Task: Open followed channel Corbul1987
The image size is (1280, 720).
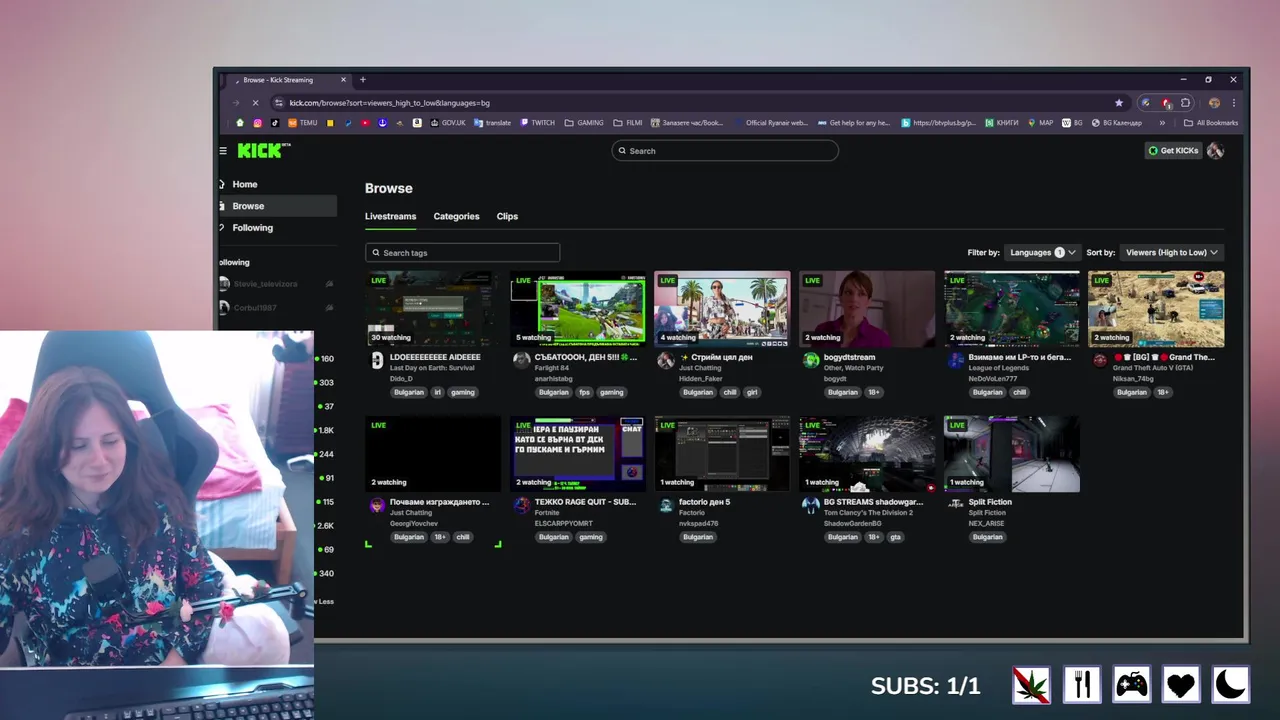Action: (x=276, y=308)
